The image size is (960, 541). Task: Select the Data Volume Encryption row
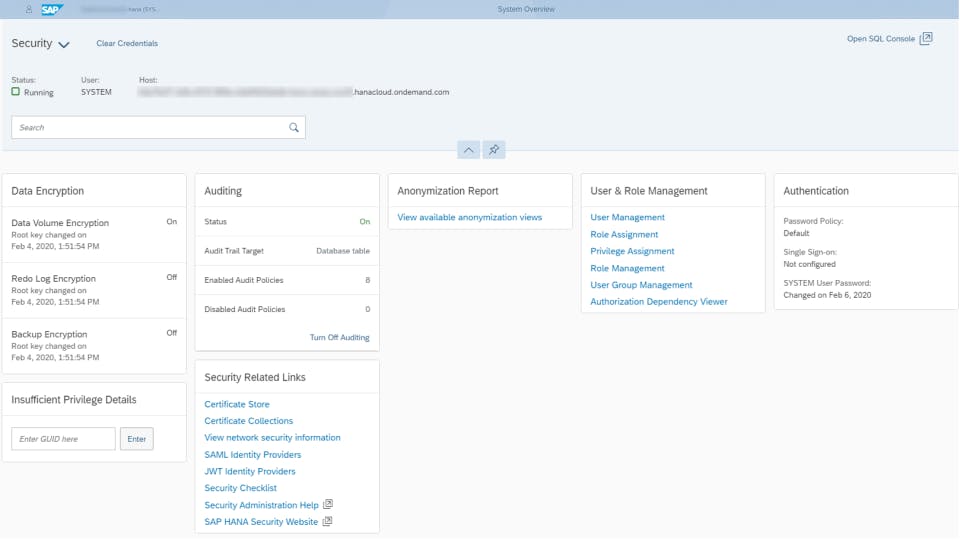pos(94,234)
